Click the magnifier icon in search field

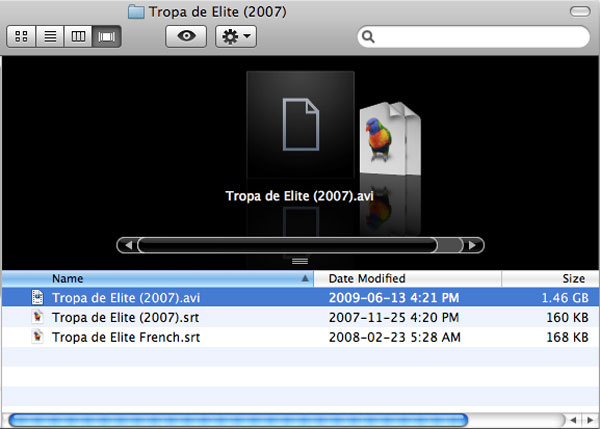pos(368,37)
